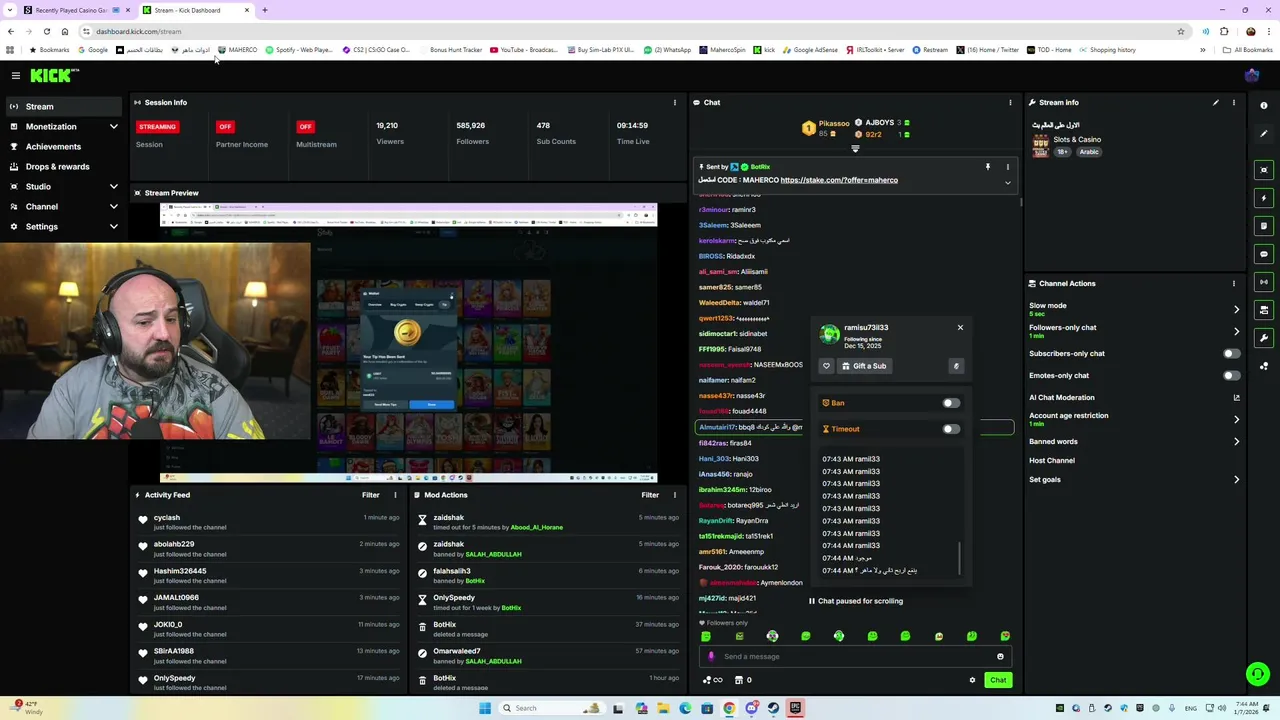The width and height of the screenshot is (1280, 720).
Task: Enable Emotes-only chat
Action: (1231, 375)
